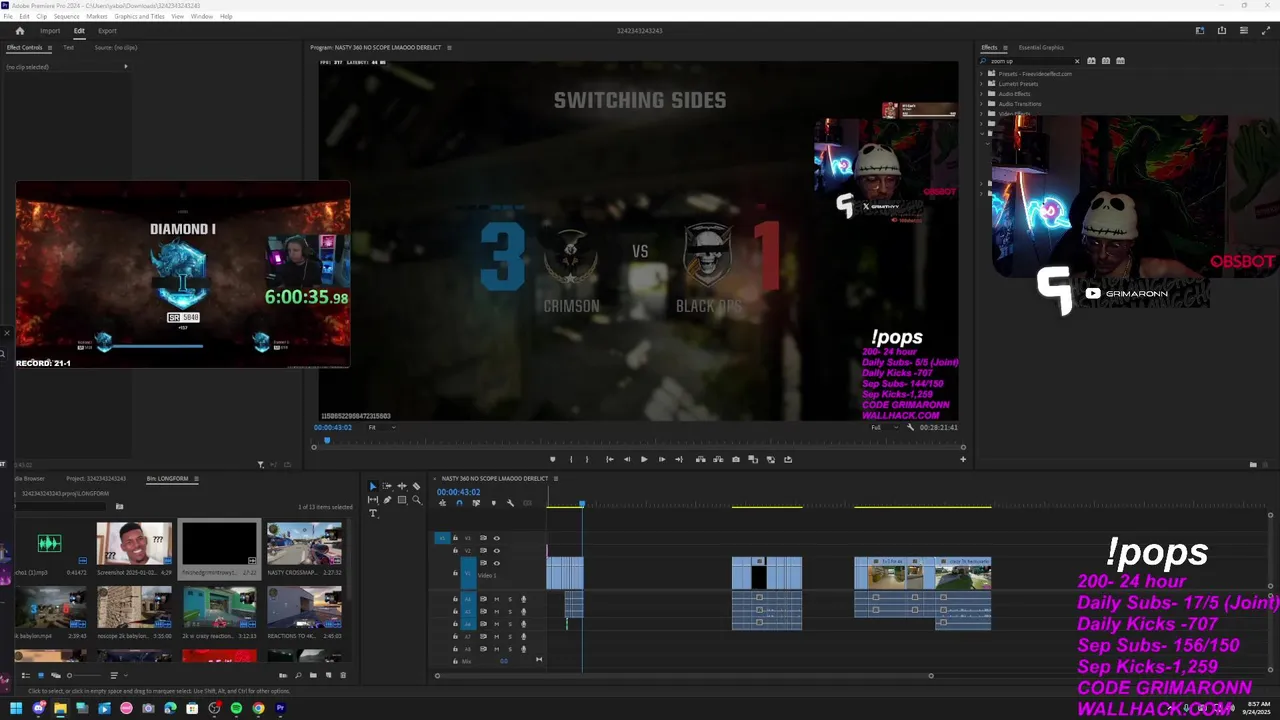Screen dimensions: 1280x720
Task: Open the sort icons dropdown arrow
Action: [126, 675]
